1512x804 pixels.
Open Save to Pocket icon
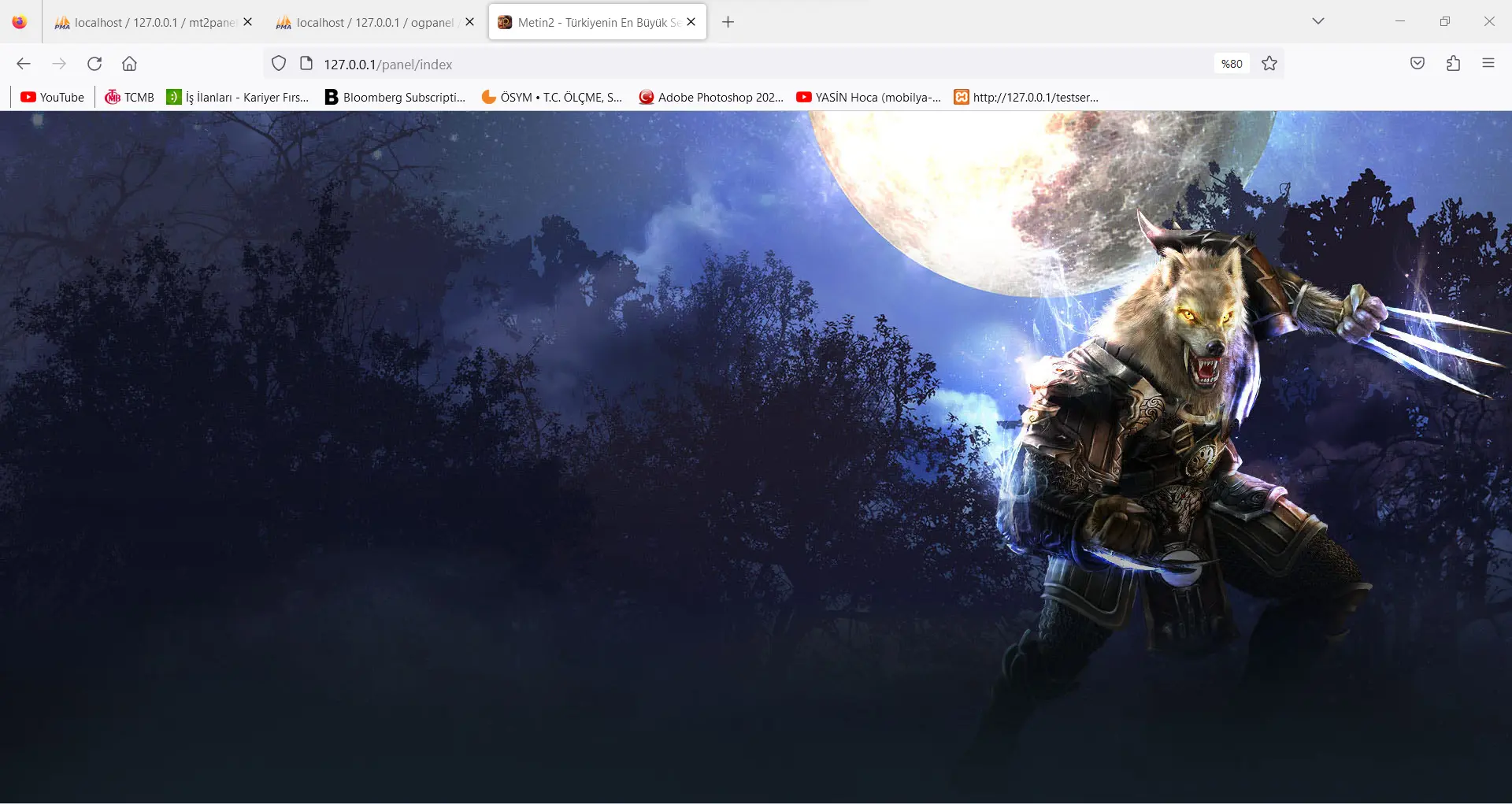point(1417,64)
